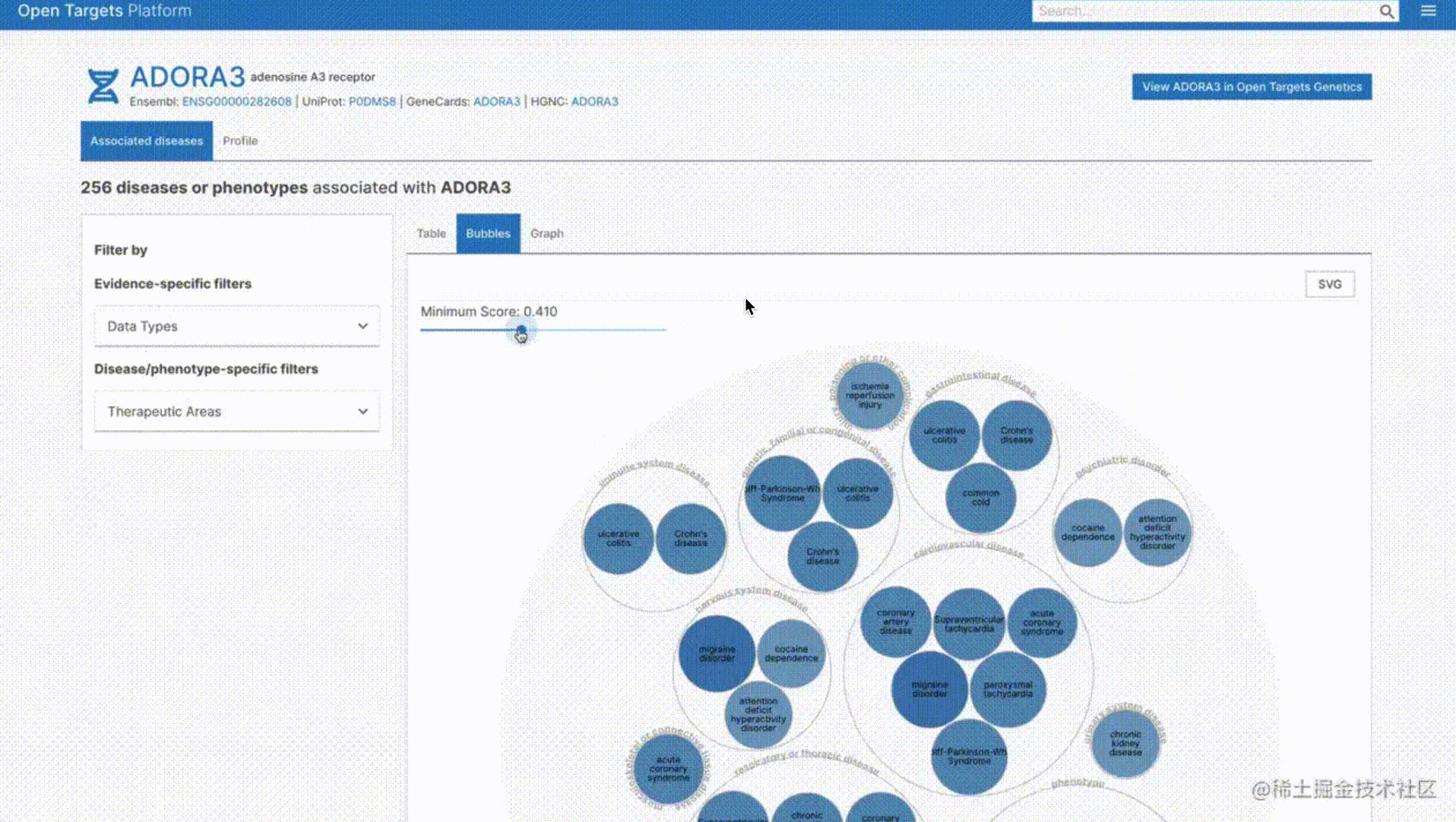Viewport: 1456px width, 822px height.
Task: Download the SVG export
Action: [x=1329, y=284]
